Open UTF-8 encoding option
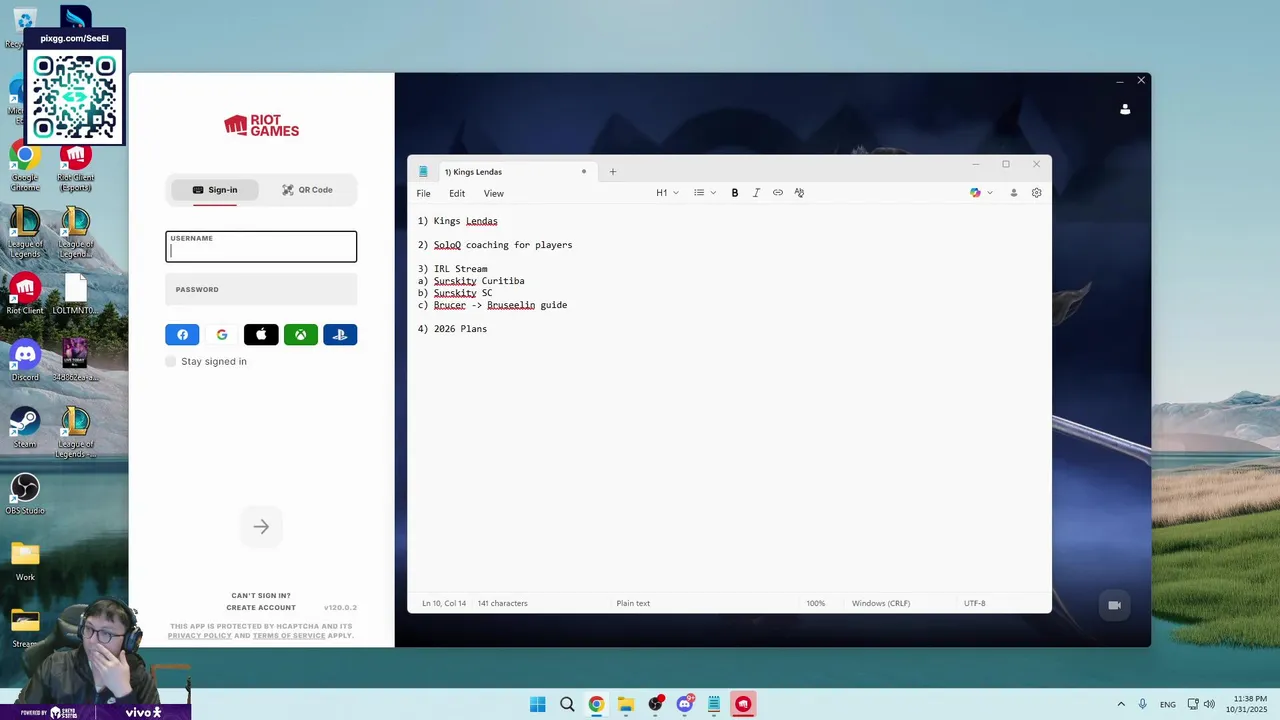 click(x=974, y=603)
